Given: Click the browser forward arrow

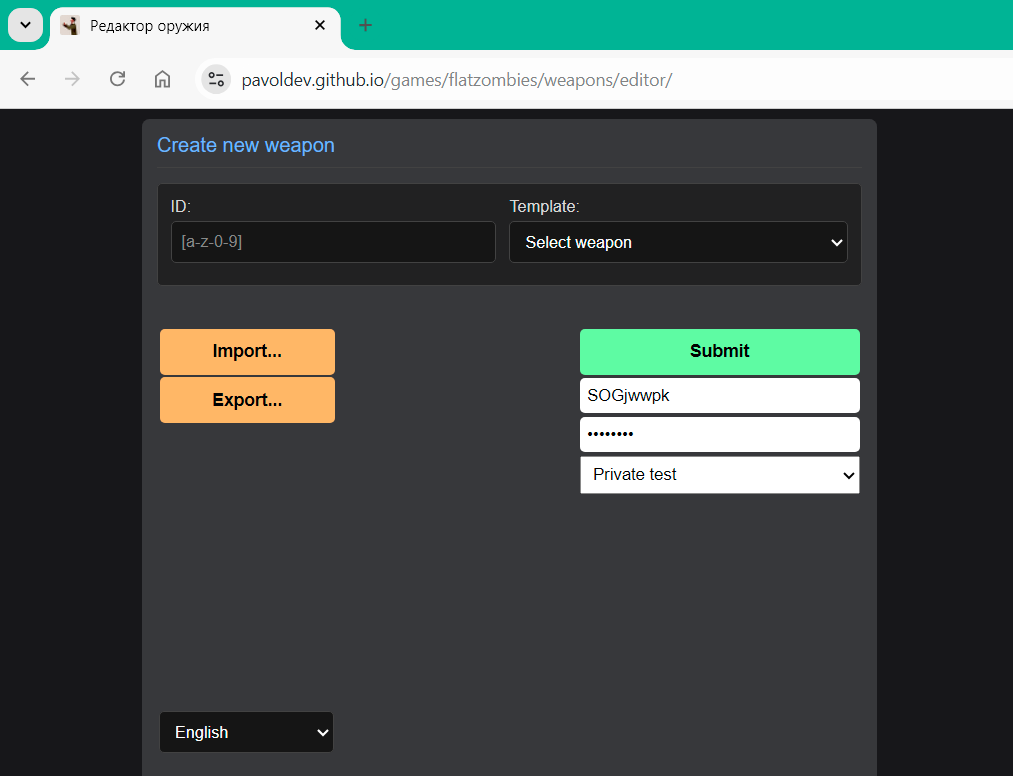Looking at the screenshot, I should click(x=72, y=79).
